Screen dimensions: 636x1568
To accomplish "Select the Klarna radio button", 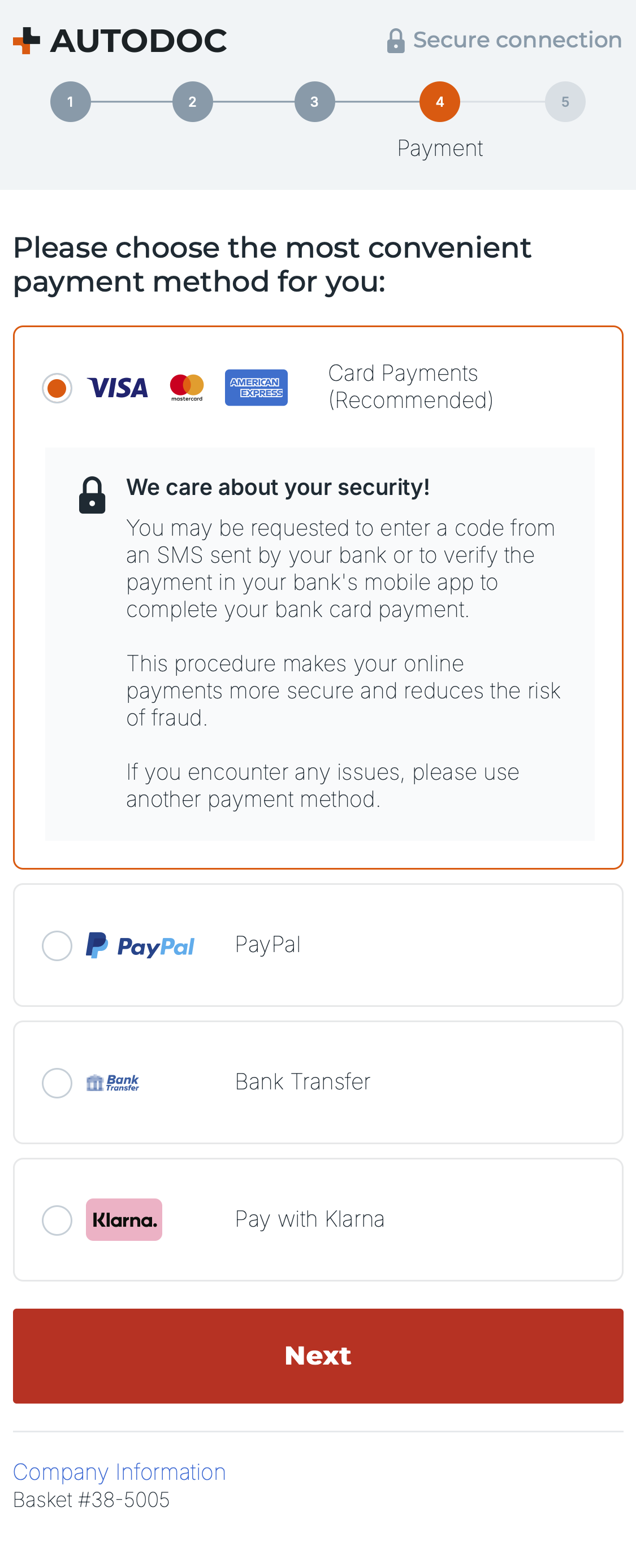I will (x=57, y=1220).
